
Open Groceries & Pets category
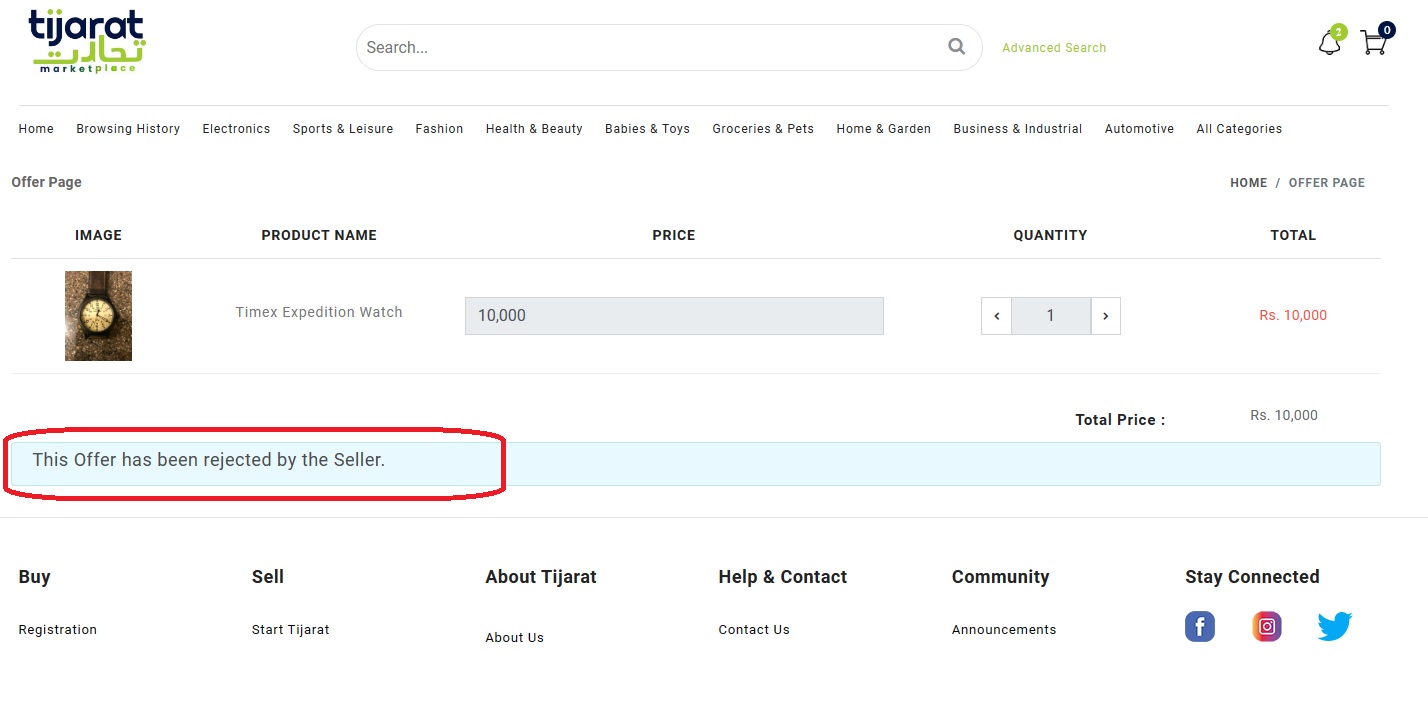[x=763, y=129]
